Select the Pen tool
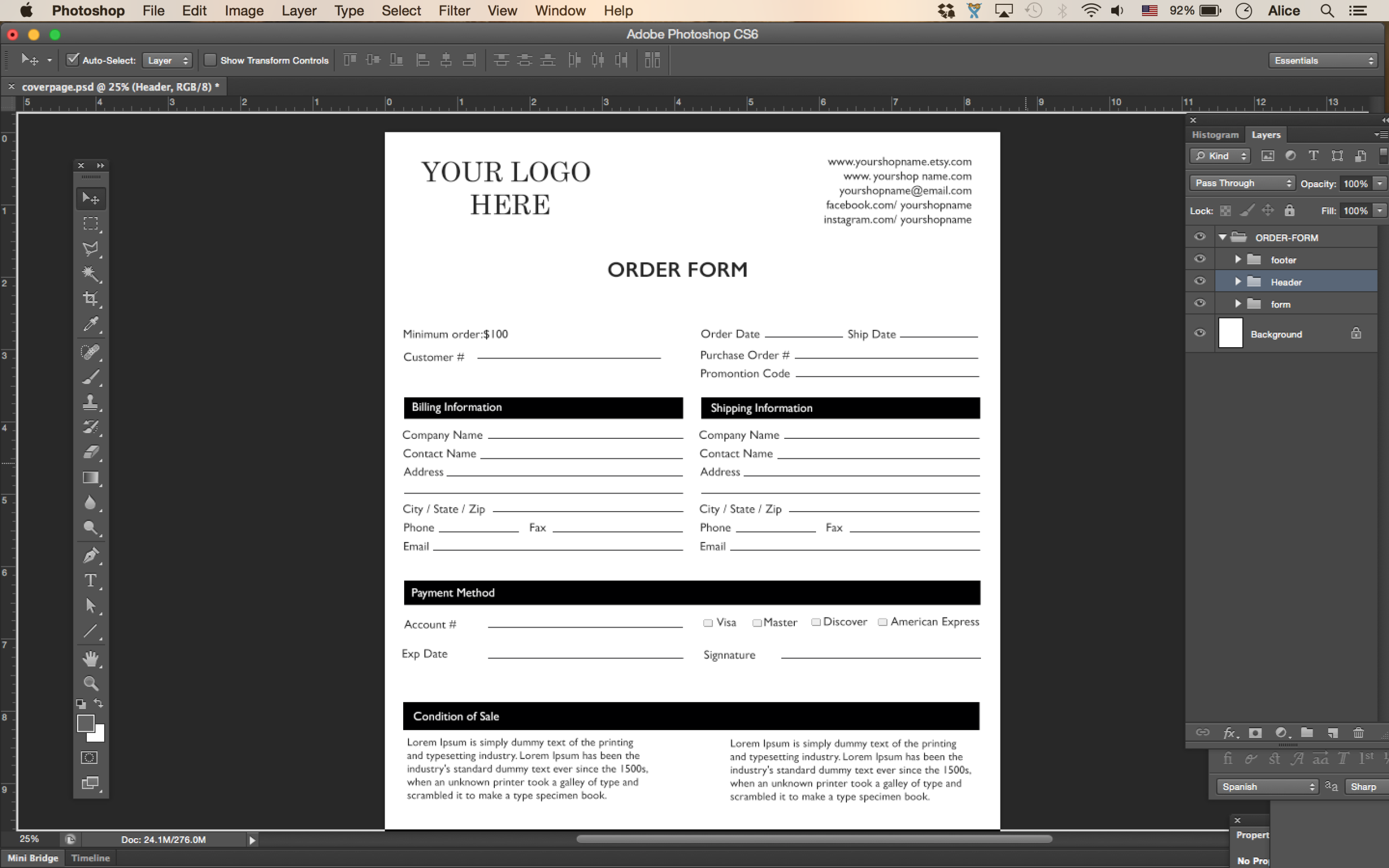 click(x=90, y=555)
